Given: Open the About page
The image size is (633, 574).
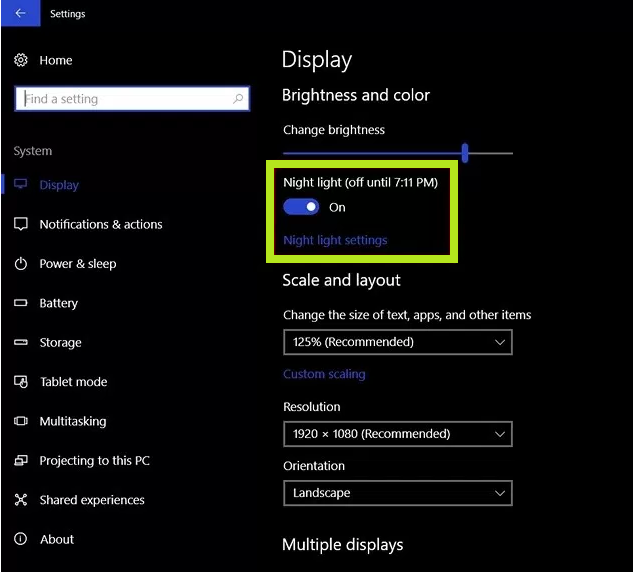Looking at the screenshot, I should click(x=57, y=539).
